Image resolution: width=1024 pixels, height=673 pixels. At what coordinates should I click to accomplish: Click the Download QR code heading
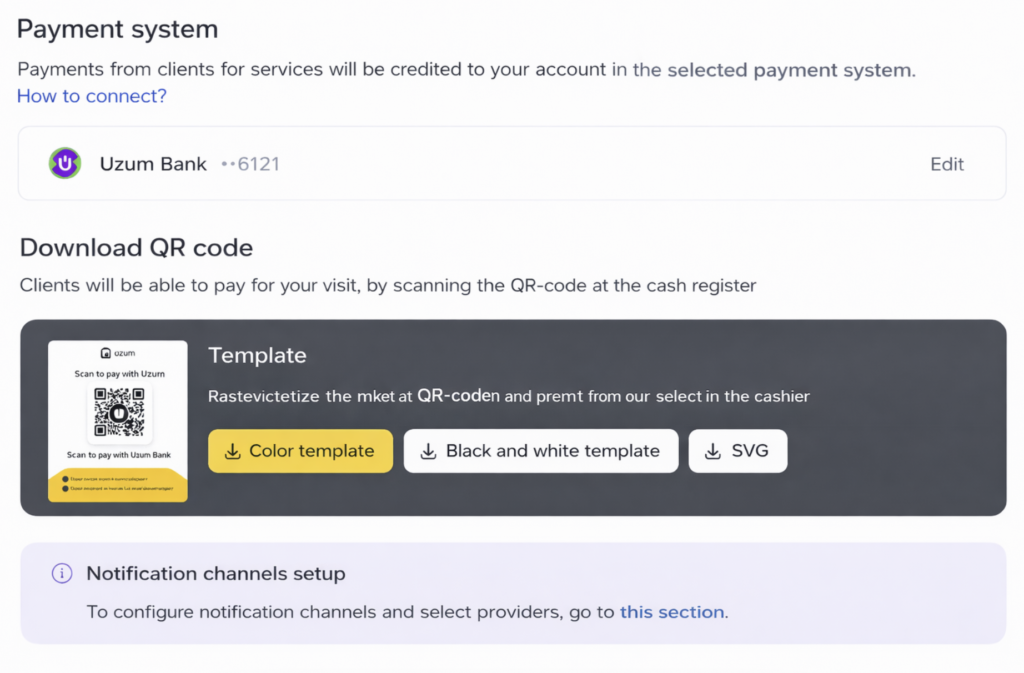pyautogui.click(x=136, y=248)
